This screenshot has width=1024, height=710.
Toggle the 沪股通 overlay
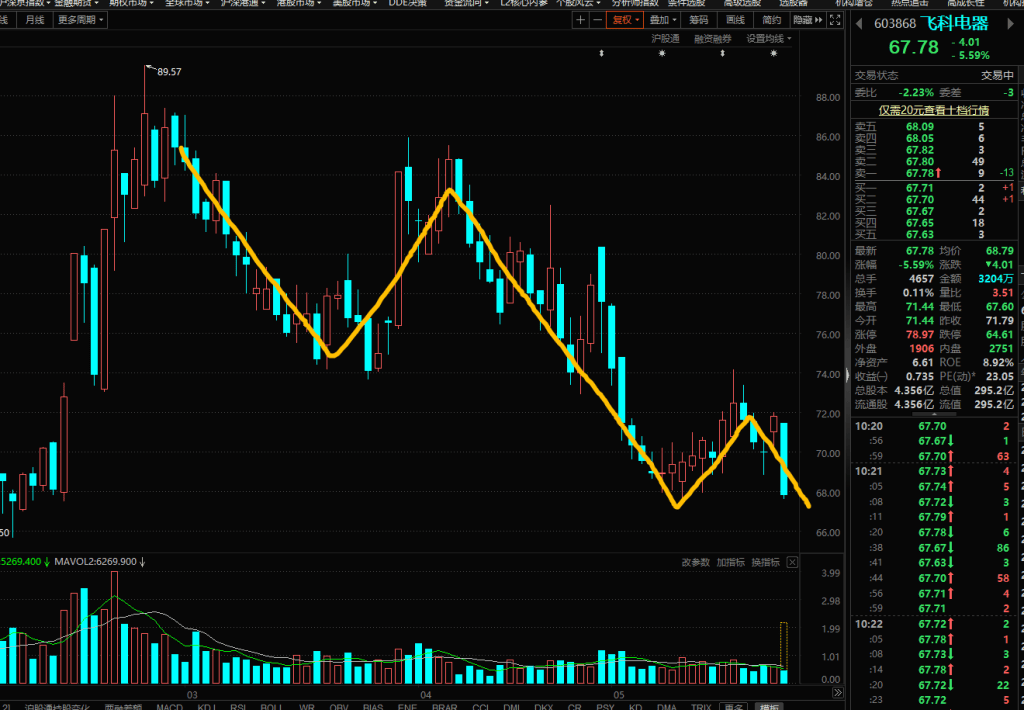665,39
